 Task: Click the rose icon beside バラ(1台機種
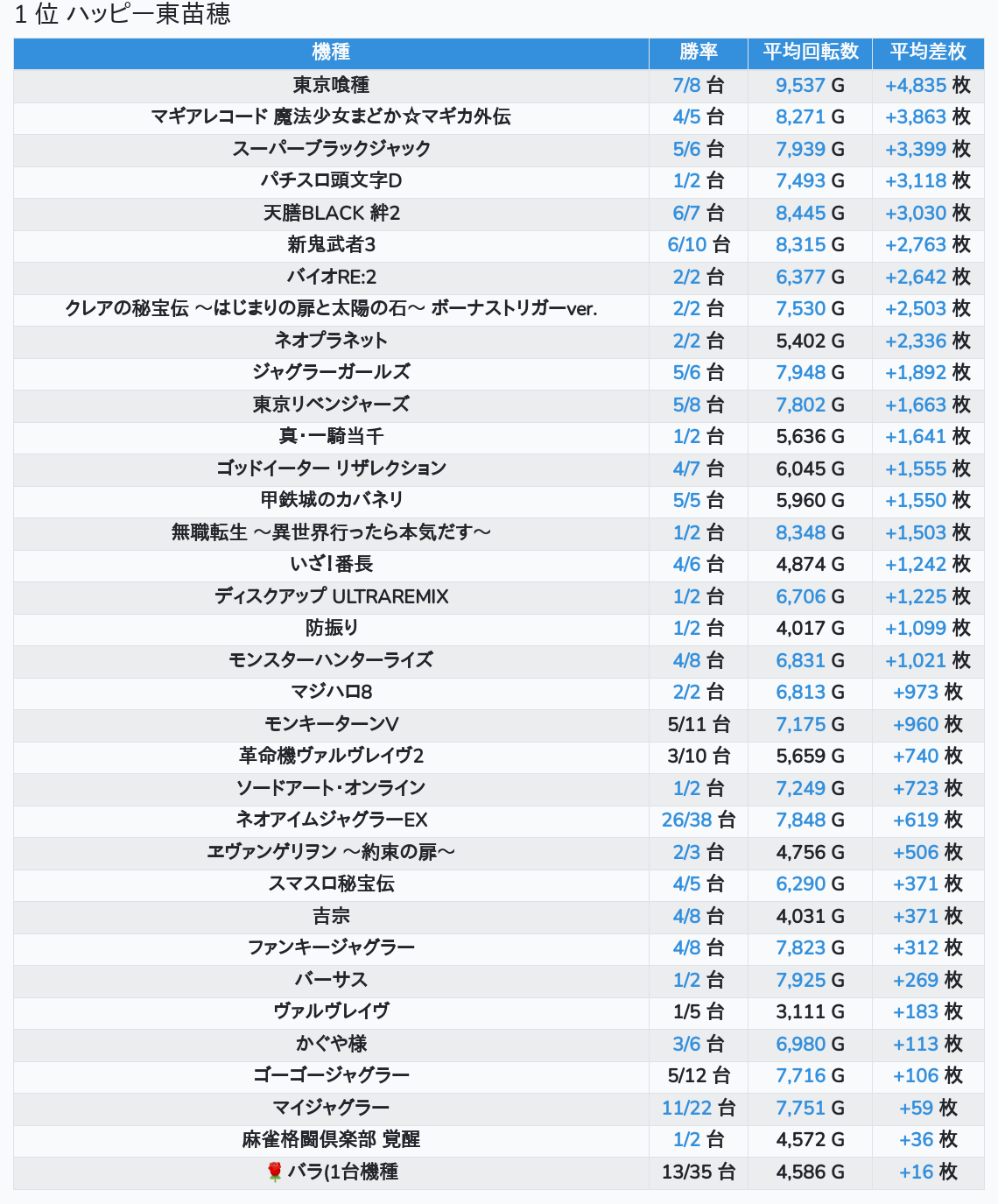(275, 1172)
